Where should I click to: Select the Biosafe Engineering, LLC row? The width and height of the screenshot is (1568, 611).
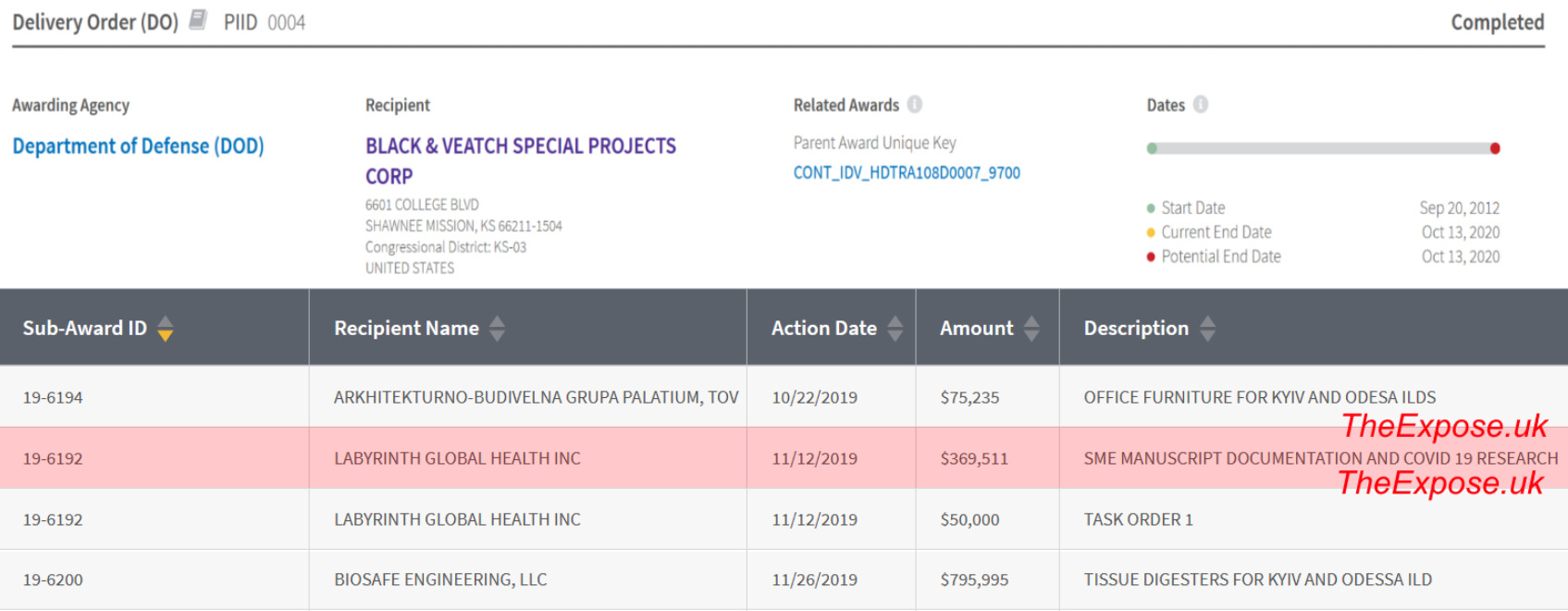coord(440,580)
